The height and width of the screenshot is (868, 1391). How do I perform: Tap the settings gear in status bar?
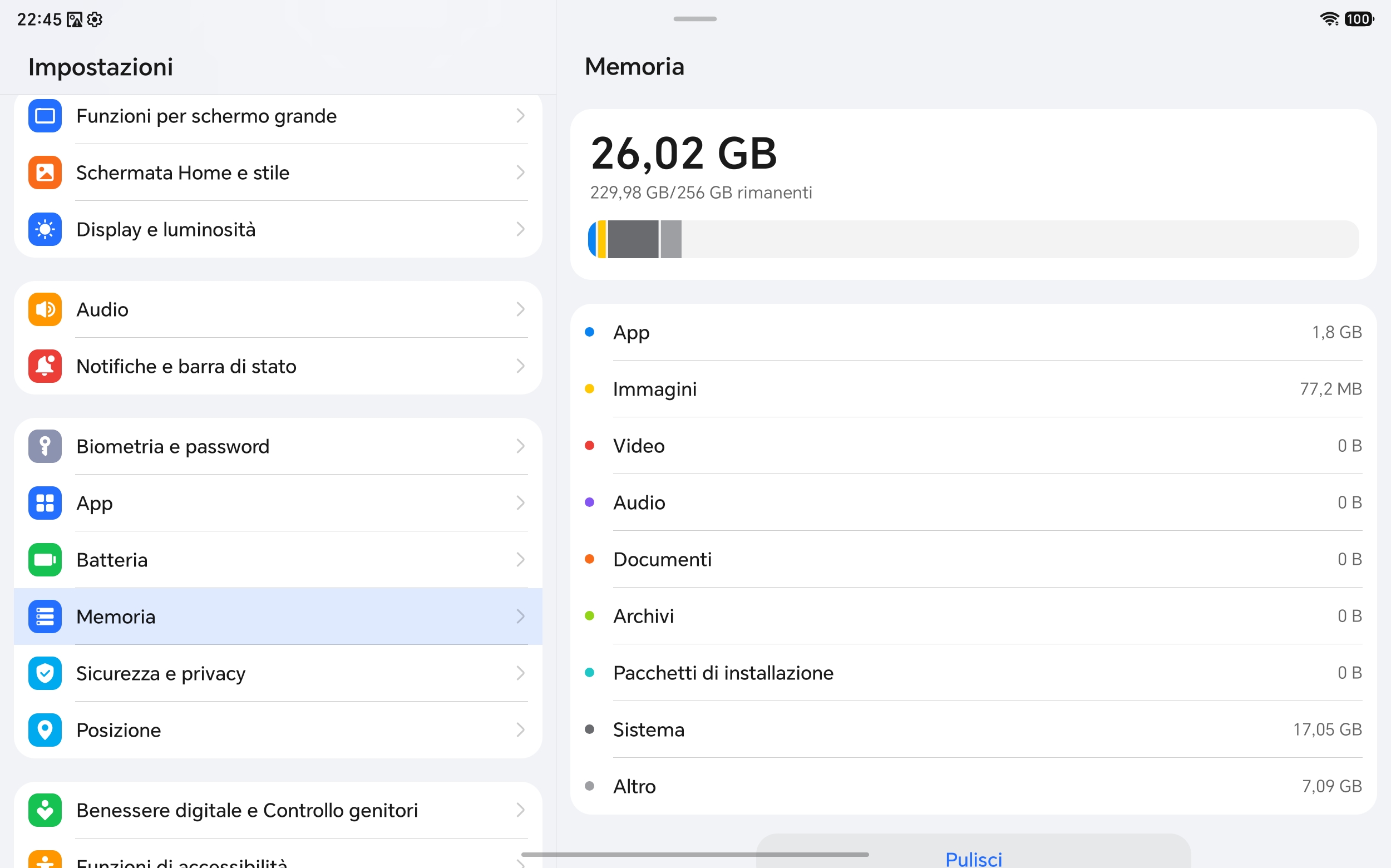click(95, 19)
